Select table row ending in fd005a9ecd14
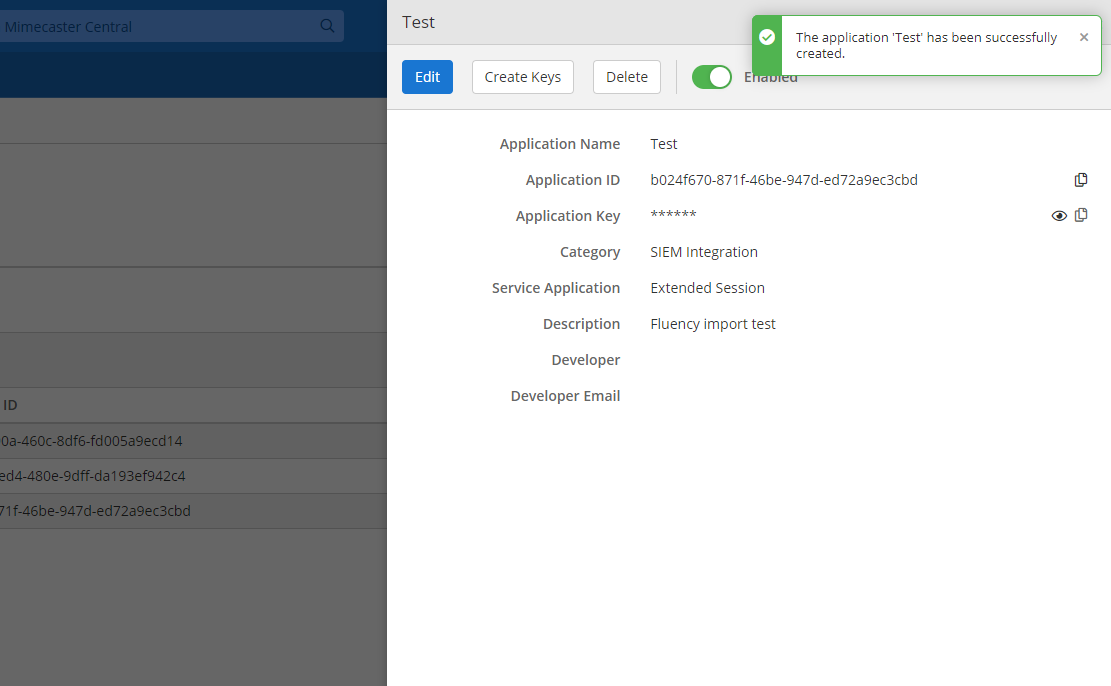The height and width of the screenshot is (686, 1111). coord(193,441)
